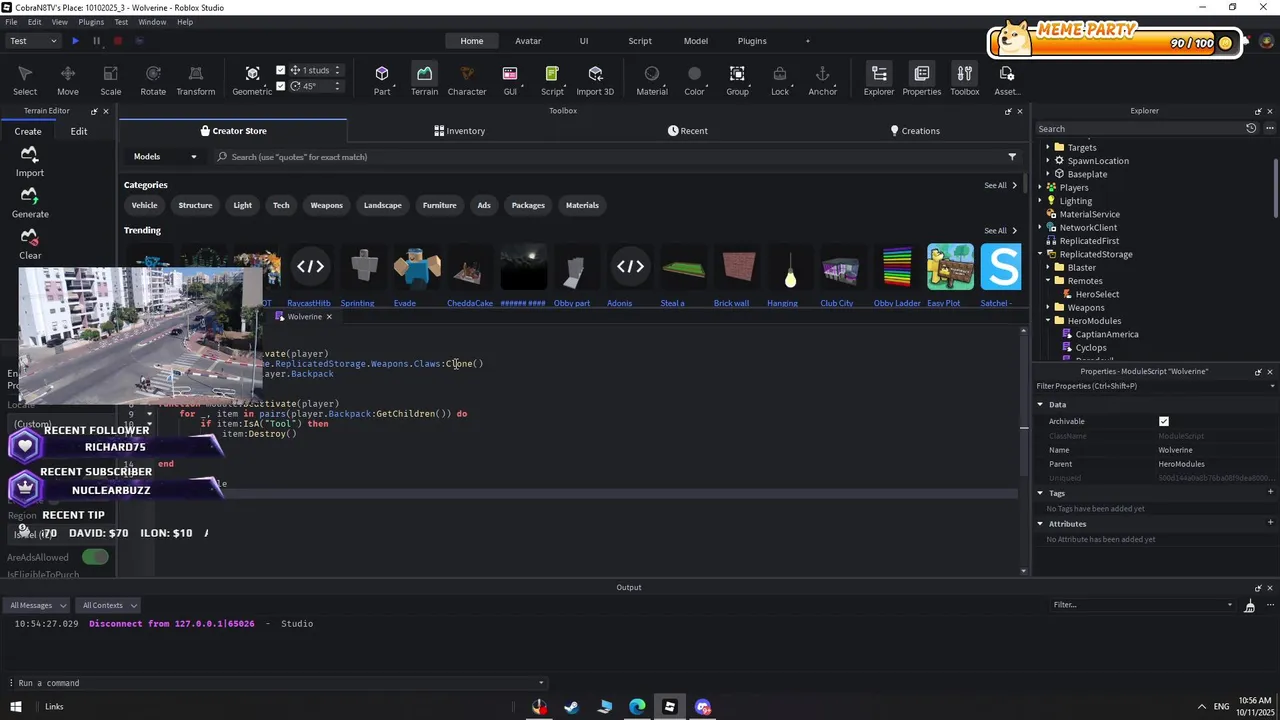Click the Toolbox search field
The height and width of the screenshot is (720, 1280).
[x=610, y=157]
